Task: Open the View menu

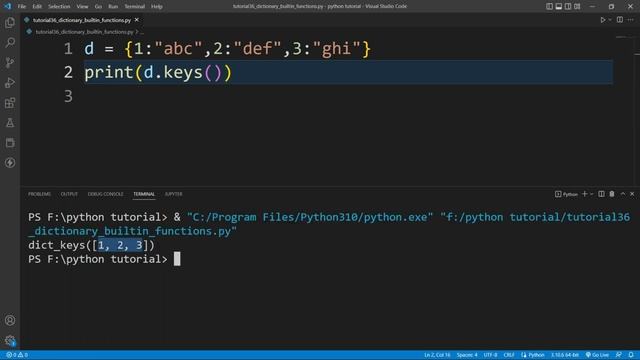Action: [x=82, y=6]
